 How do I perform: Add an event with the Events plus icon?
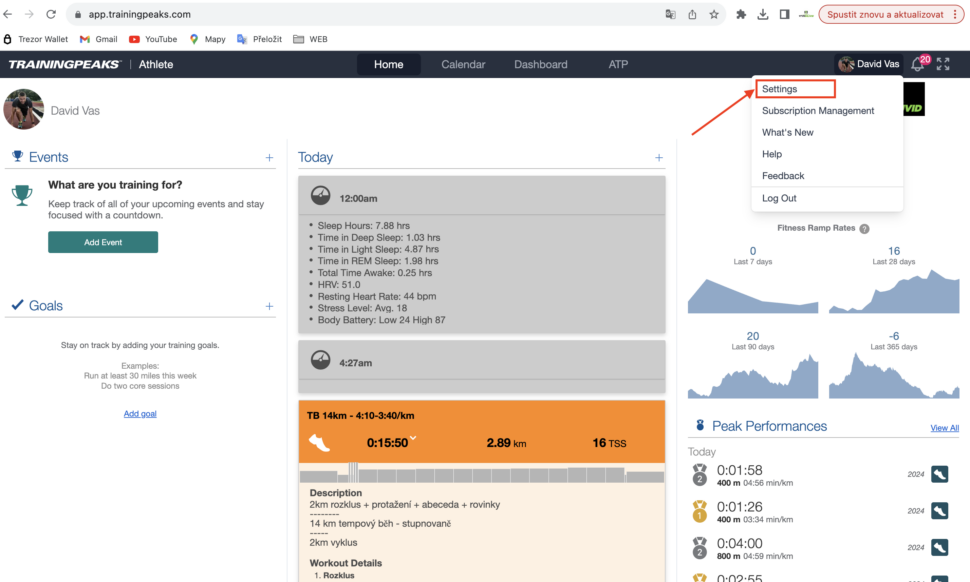click(x=269, y=158)
